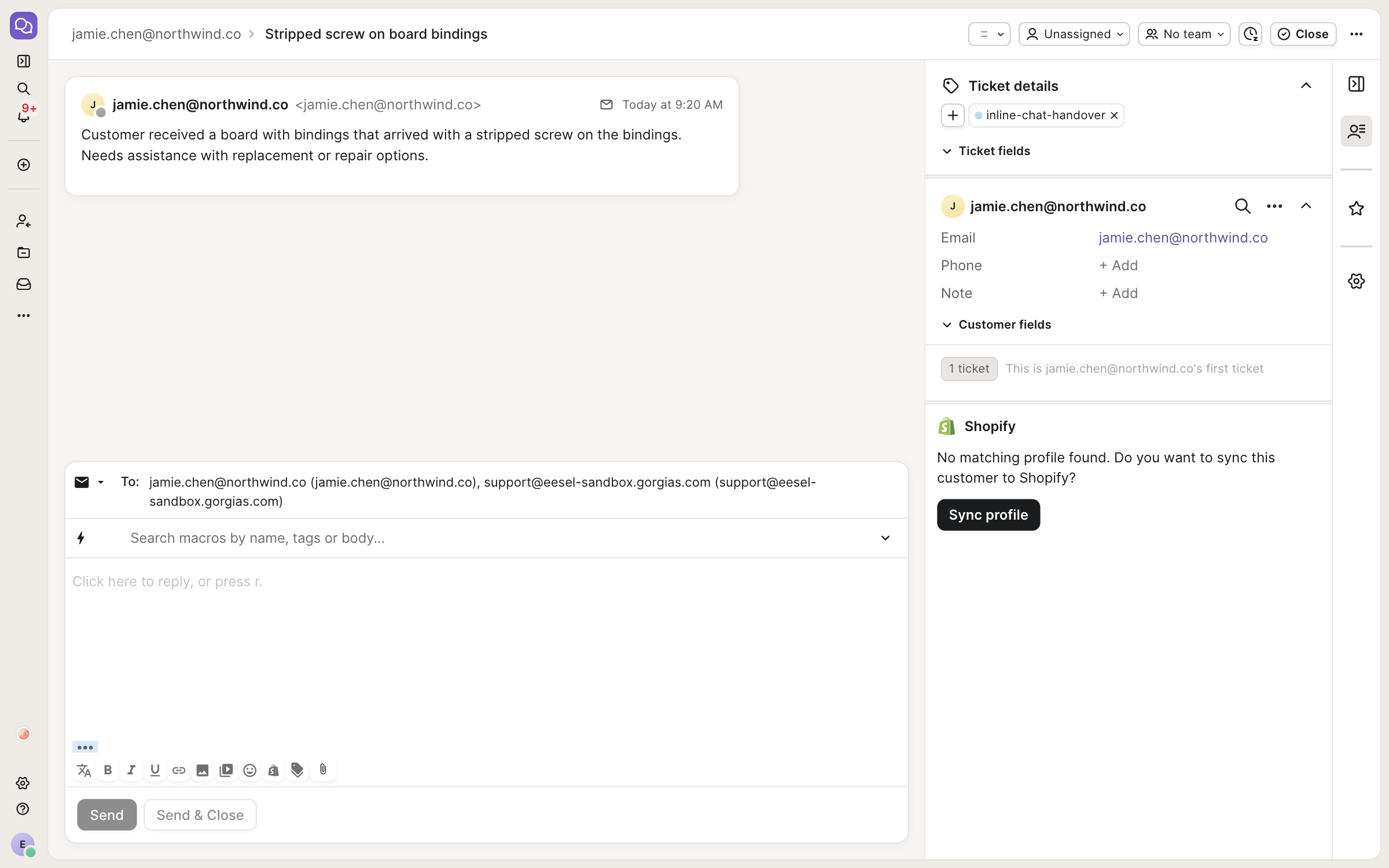Add a phone number for customer

[x=1118, y=266]
